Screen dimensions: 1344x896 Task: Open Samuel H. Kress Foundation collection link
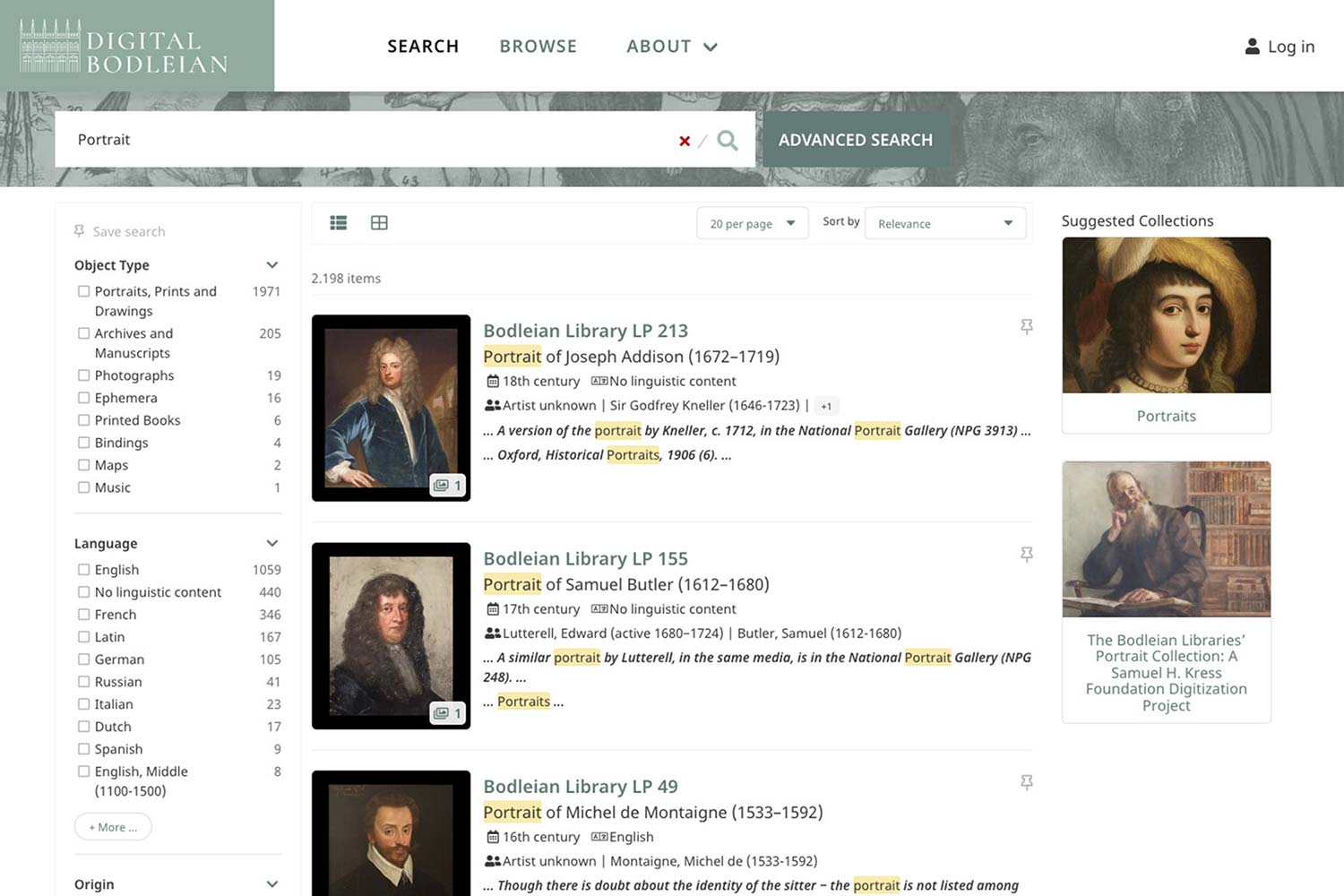(x=1167, y=673)
